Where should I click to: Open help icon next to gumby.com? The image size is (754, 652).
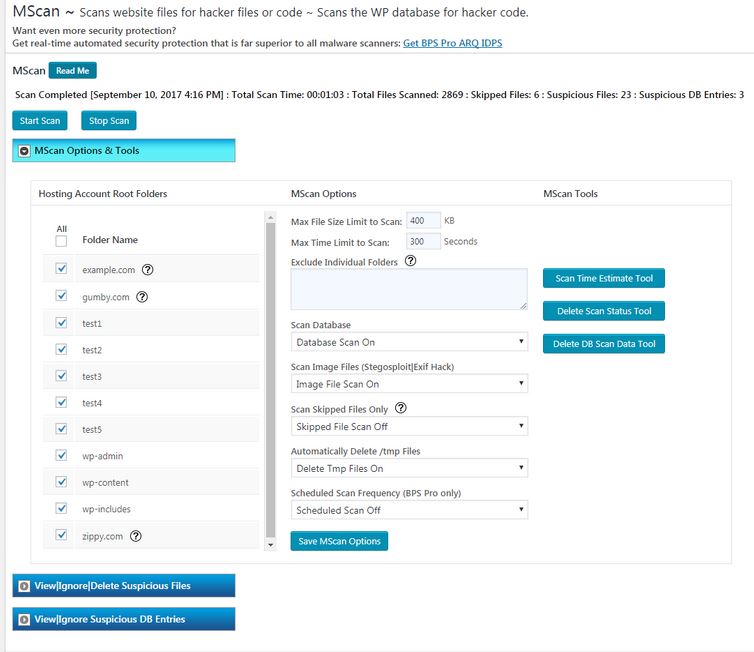[x=142, y=297]
